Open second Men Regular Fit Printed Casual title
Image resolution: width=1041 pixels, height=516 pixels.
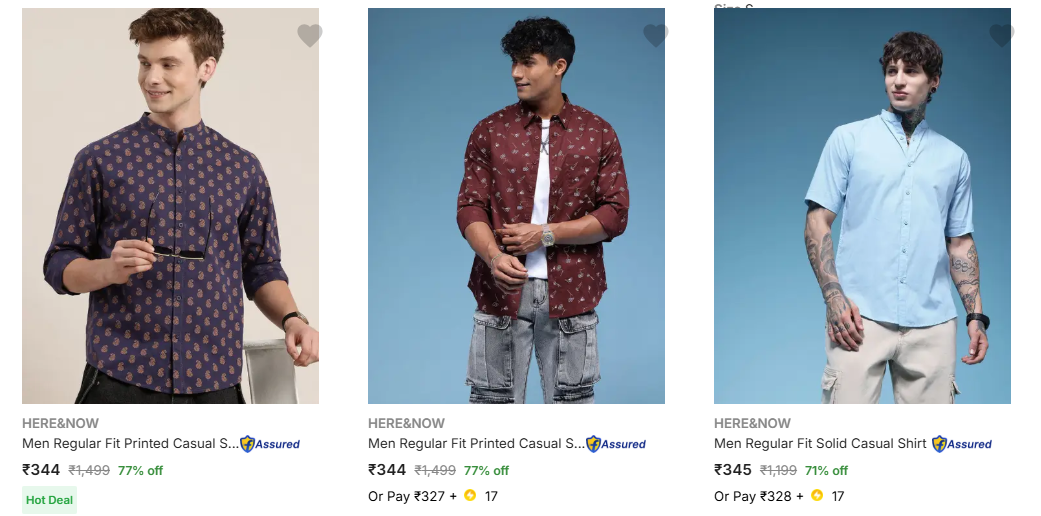click(476, 444)
